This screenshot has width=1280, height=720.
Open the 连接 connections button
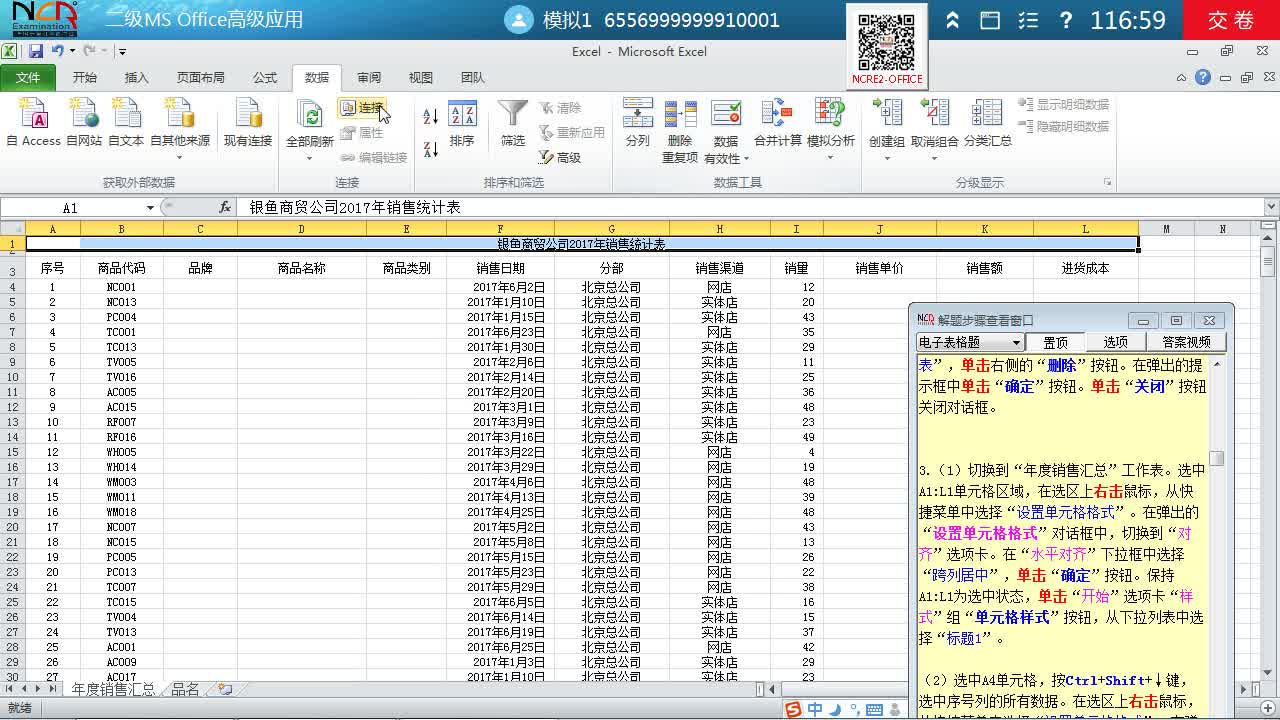(361, 108)
